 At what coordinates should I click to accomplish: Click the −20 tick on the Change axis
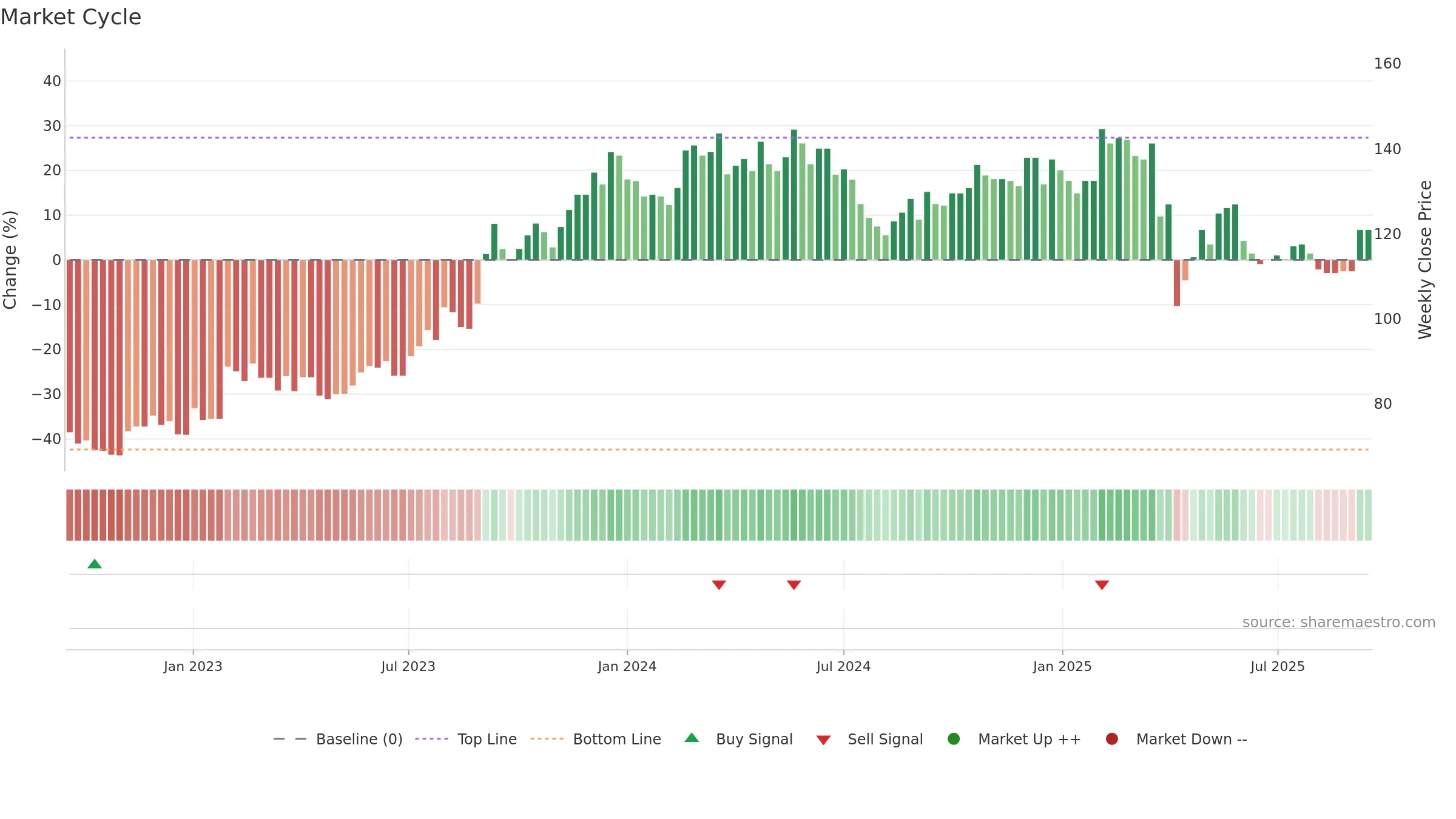(47, 349)
